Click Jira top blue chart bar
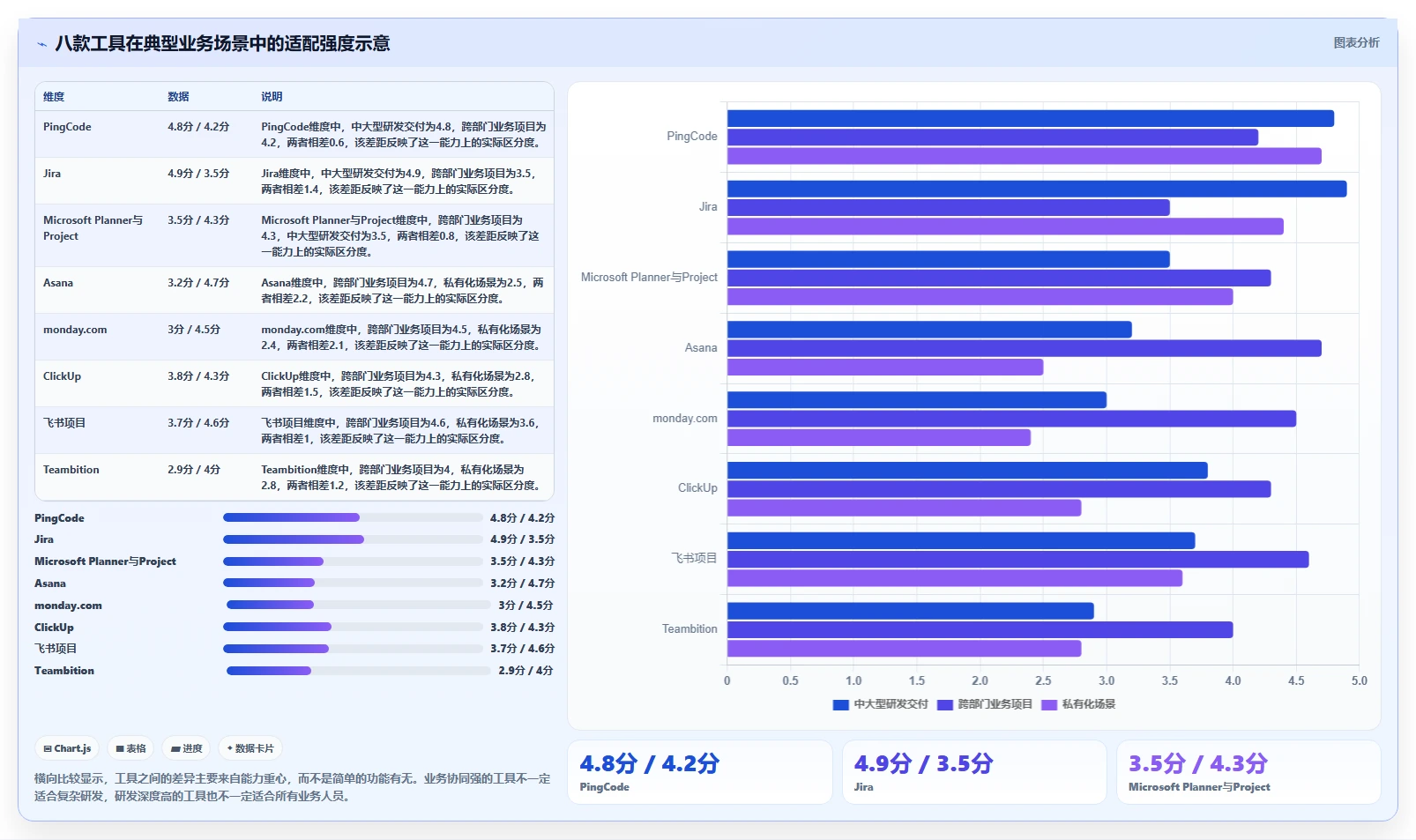Image resolution: width=1416 pixels, height=840 pixels. [1037, 189]
